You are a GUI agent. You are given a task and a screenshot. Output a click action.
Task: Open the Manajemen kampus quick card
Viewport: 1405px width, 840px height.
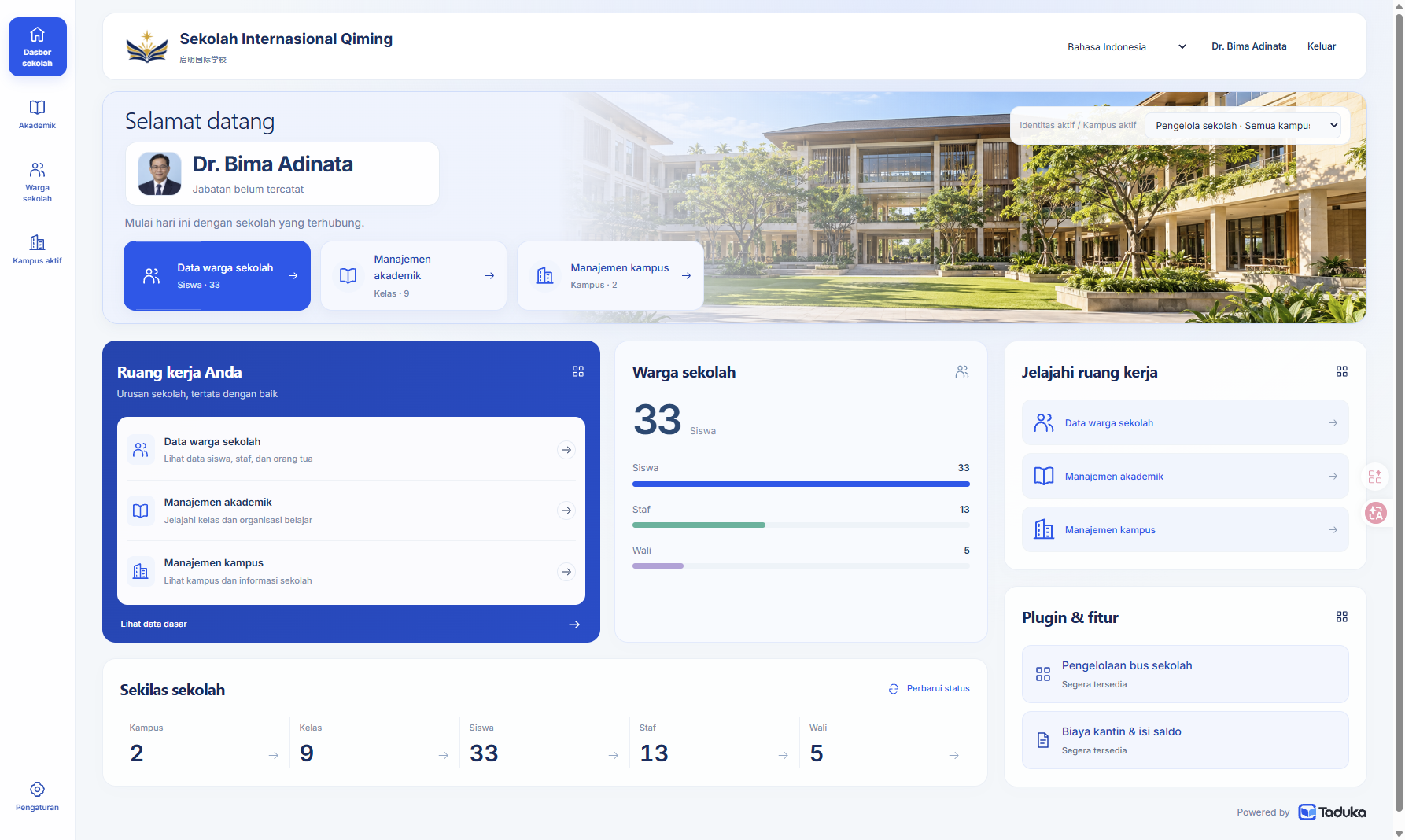pos(610,275)
